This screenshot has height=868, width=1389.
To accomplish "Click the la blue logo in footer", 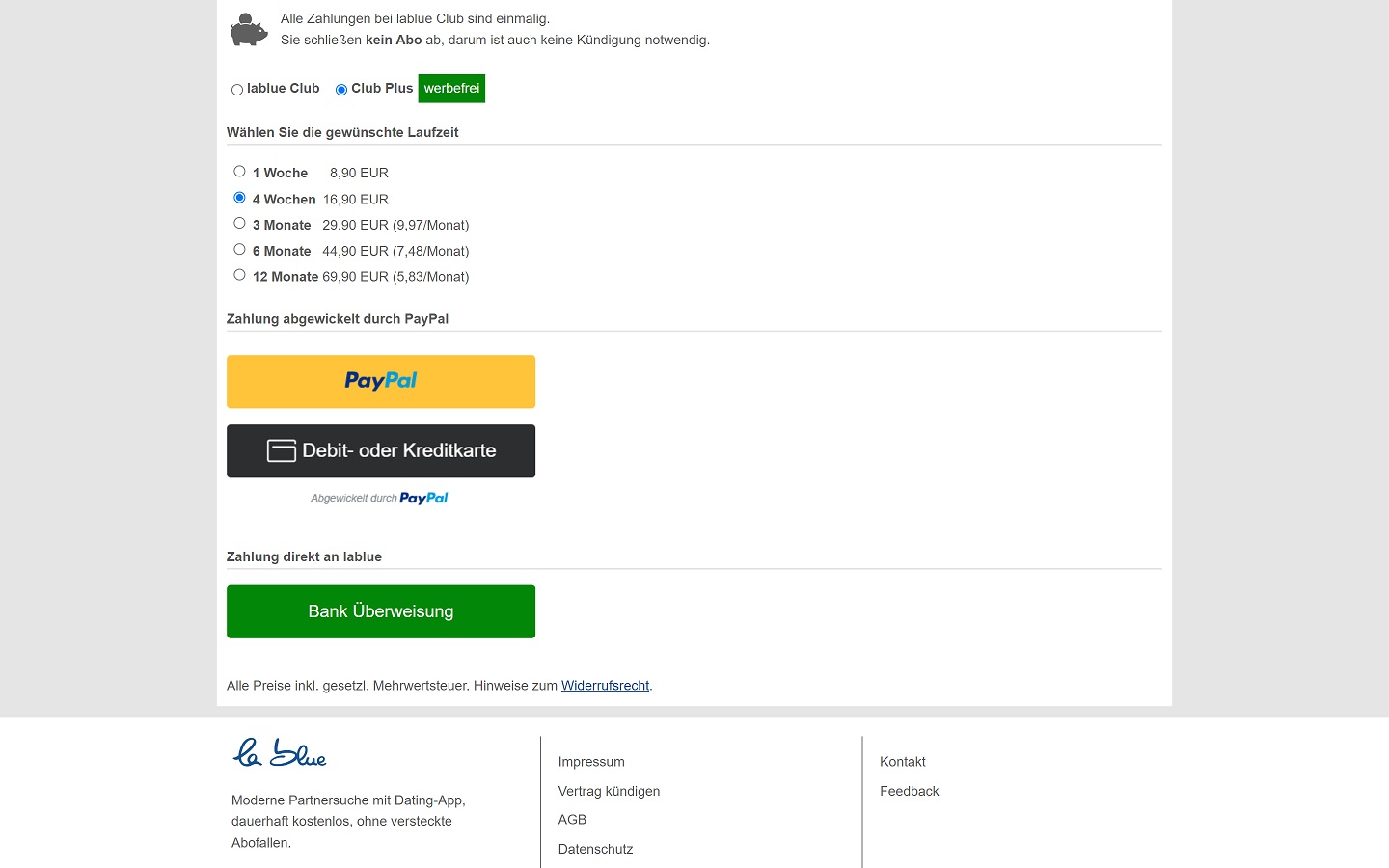I will pos(280,753).
